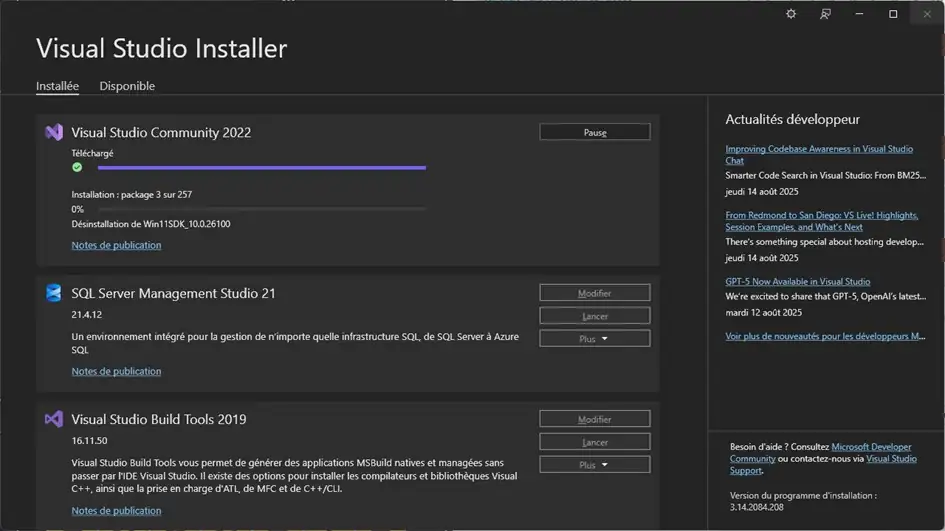This screenshot has width=945, height=531.
Task: Click the SQL Server Management Studio 21 title
Action: tap(174, 293)
